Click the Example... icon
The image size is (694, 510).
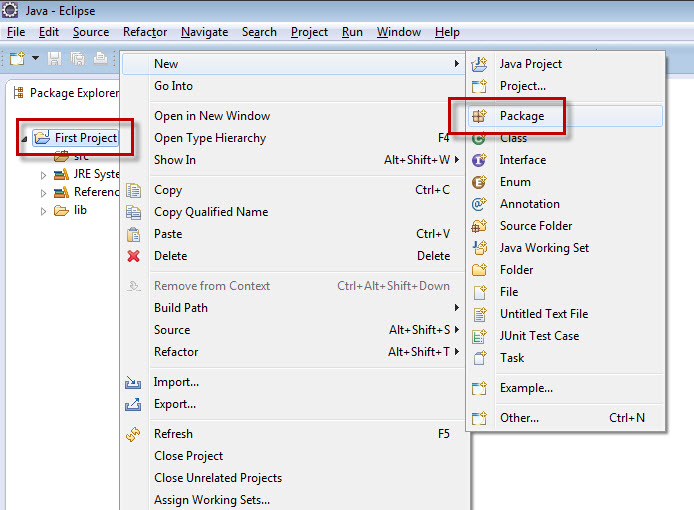(479, 388)
